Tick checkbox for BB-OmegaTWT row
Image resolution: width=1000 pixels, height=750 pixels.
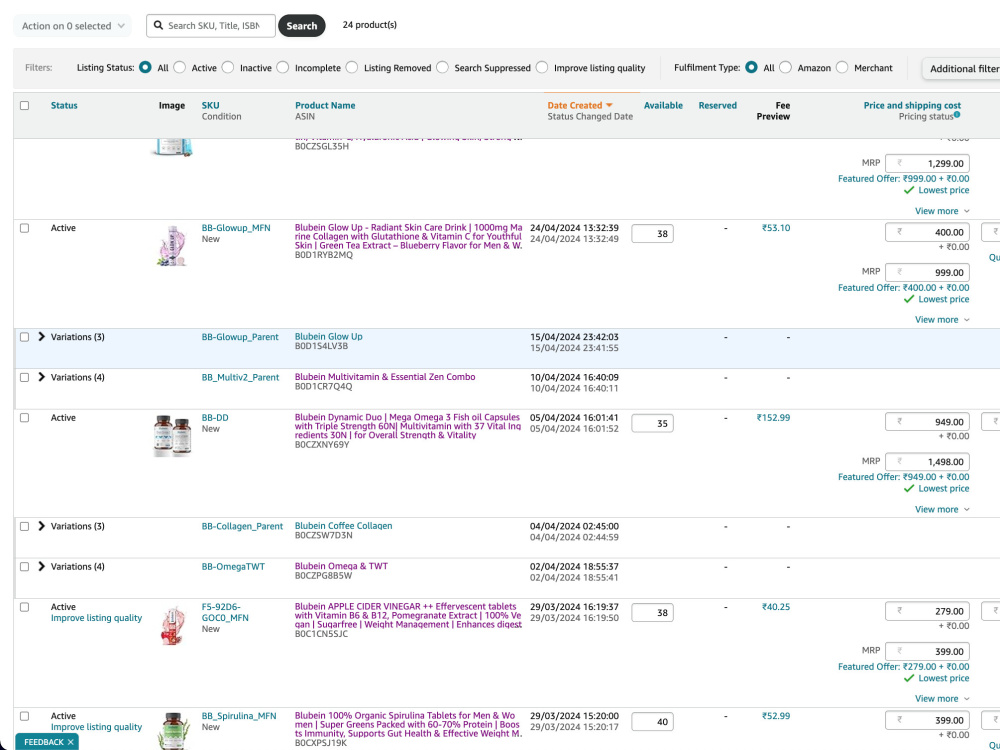tap(24, 566)
